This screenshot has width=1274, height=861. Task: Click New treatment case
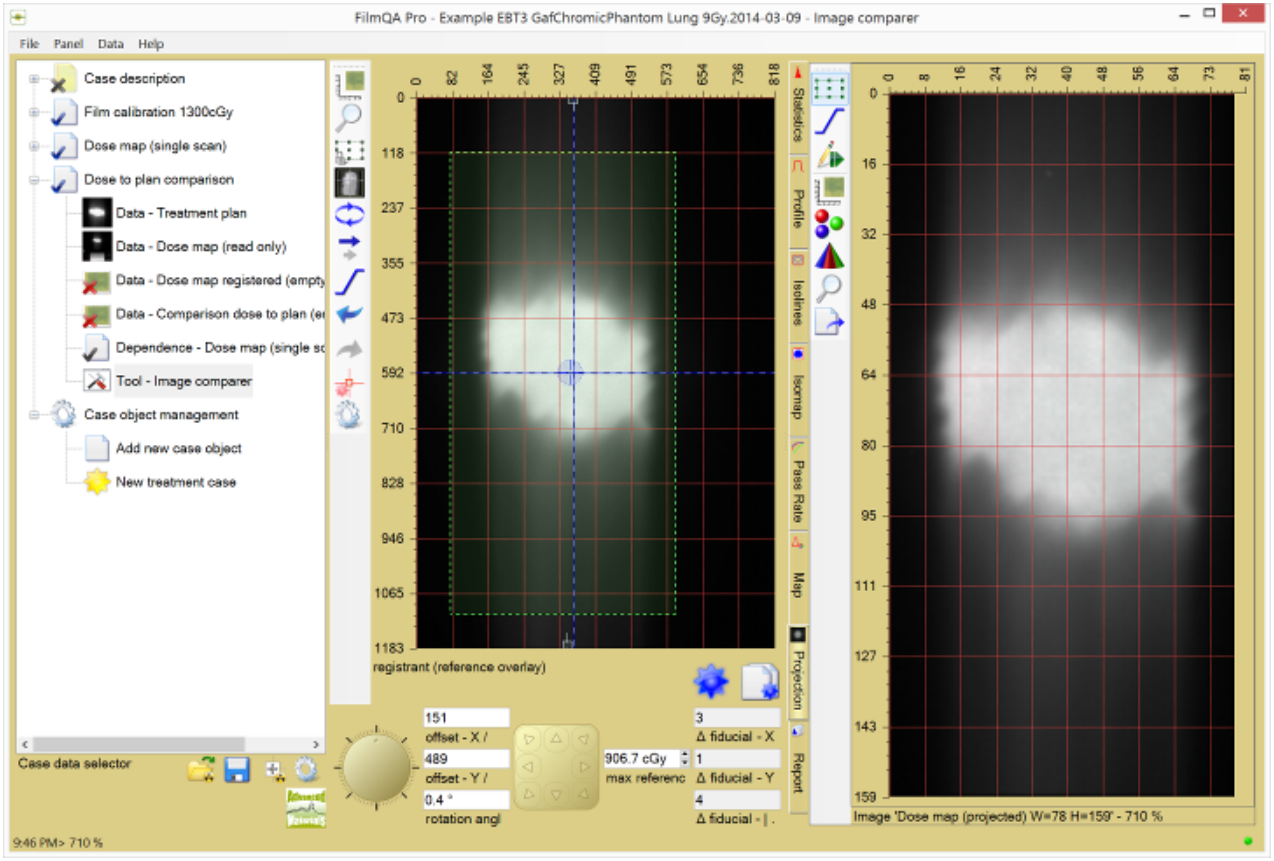[x=176, y=482]
